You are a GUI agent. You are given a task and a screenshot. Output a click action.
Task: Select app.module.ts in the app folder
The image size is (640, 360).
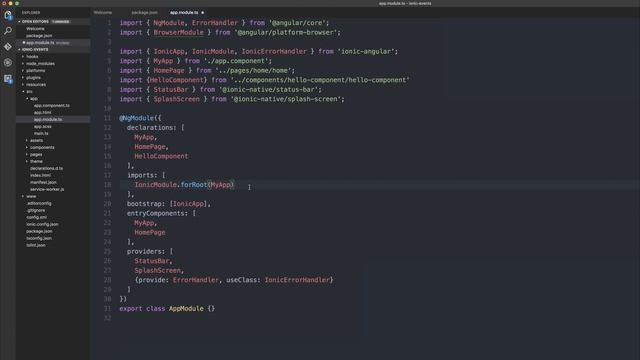point(48,120)
